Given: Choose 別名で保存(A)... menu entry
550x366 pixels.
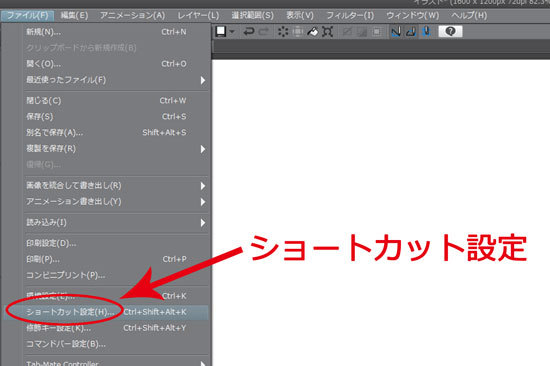Looking at the screenshot, I should coord(107,133).
